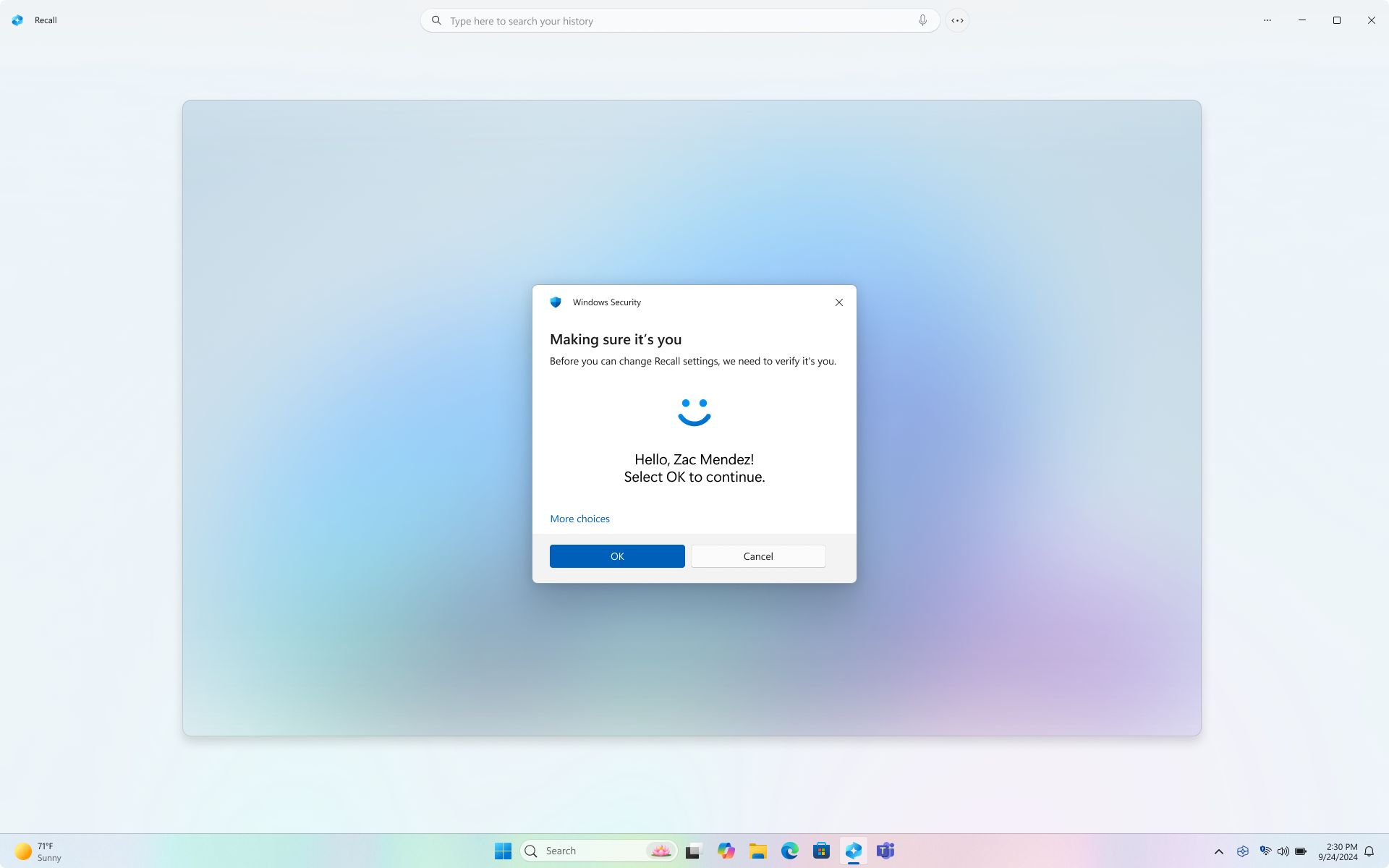This screenshot has height=868, width=1389.
Task: Select the Recall search input field
Action: (679, 20)
